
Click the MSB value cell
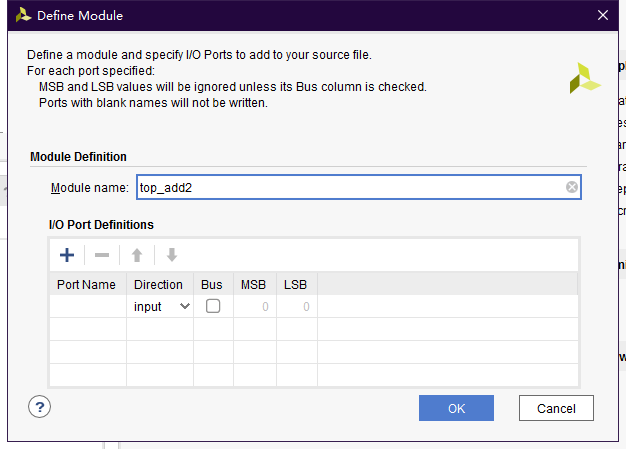pyautogui.click(x=255, y=307)
